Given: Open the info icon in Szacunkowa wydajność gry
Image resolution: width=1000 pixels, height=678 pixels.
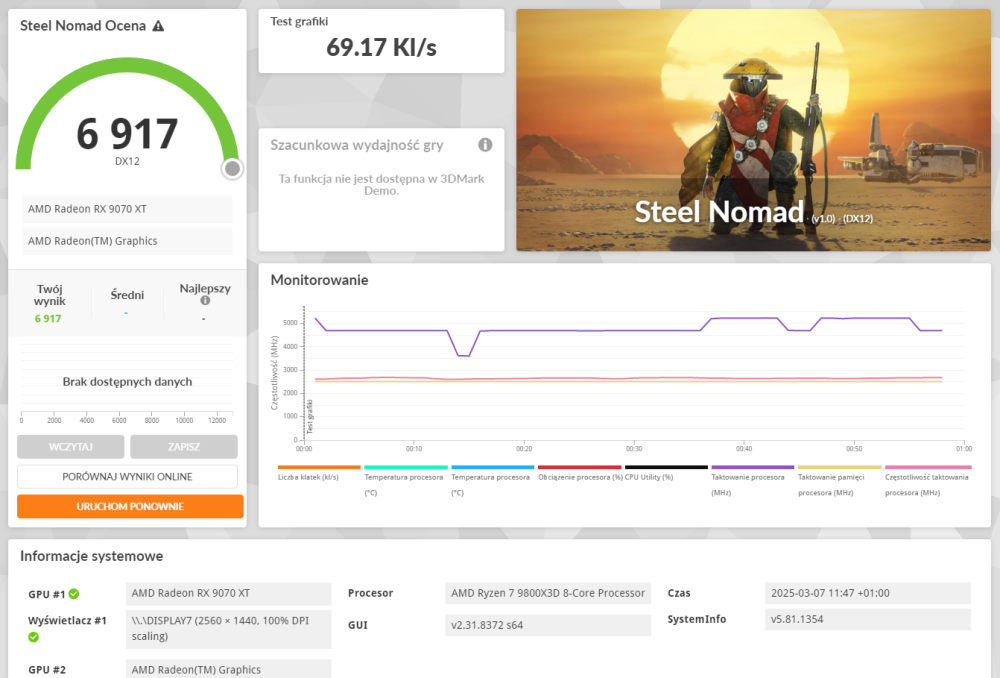Looking at the screenshot, I should pos(485,145).
